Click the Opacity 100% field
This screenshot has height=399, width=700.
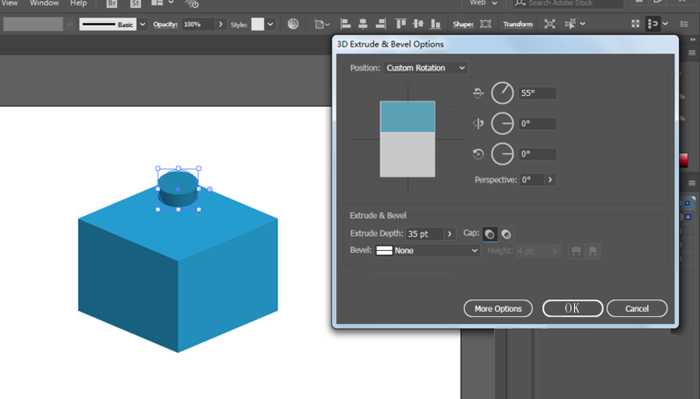(x=198, y=24)
